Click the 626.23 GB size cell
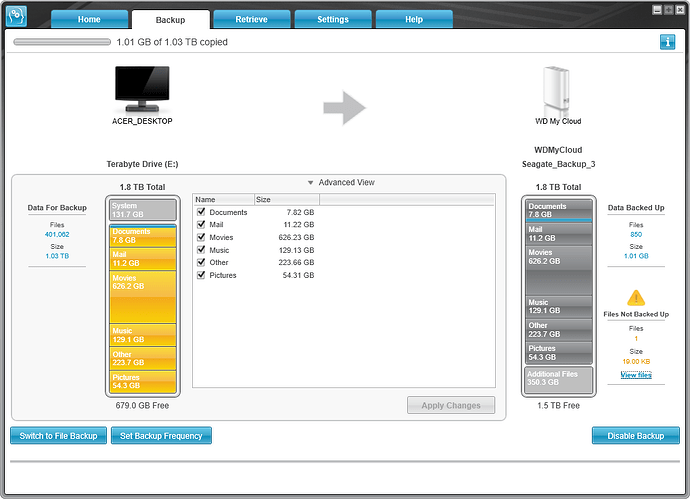 click(x=296, y=237)
